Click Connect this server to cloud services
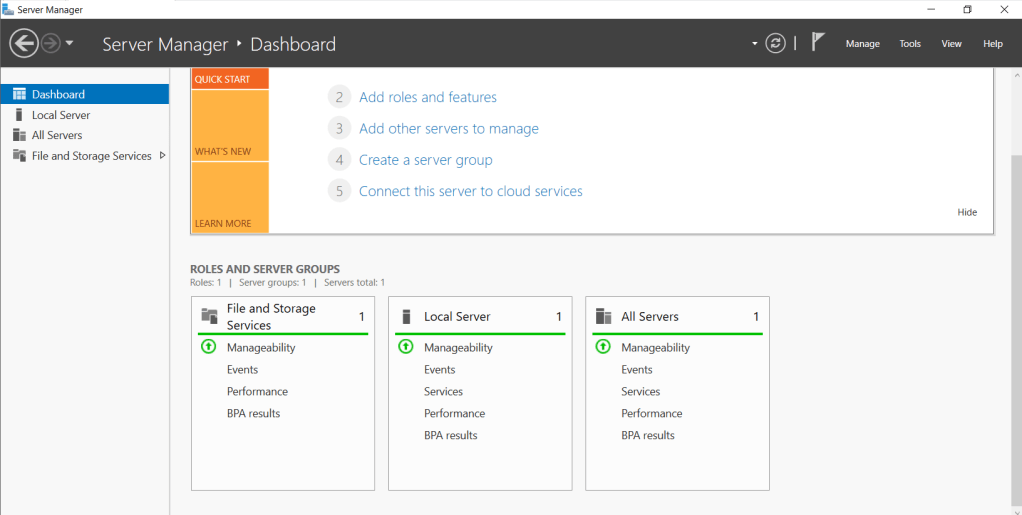1022x515 pixels. coord(470,191)
